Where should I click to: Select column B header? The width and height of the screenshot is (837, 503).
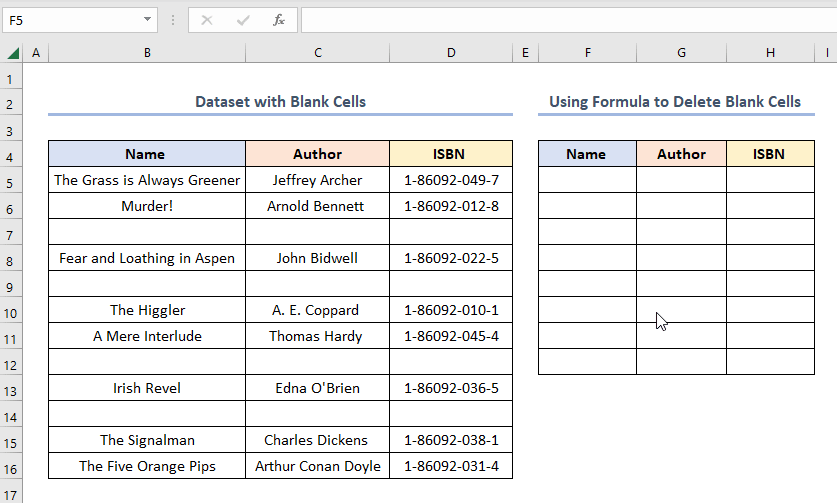coord(147,53)
